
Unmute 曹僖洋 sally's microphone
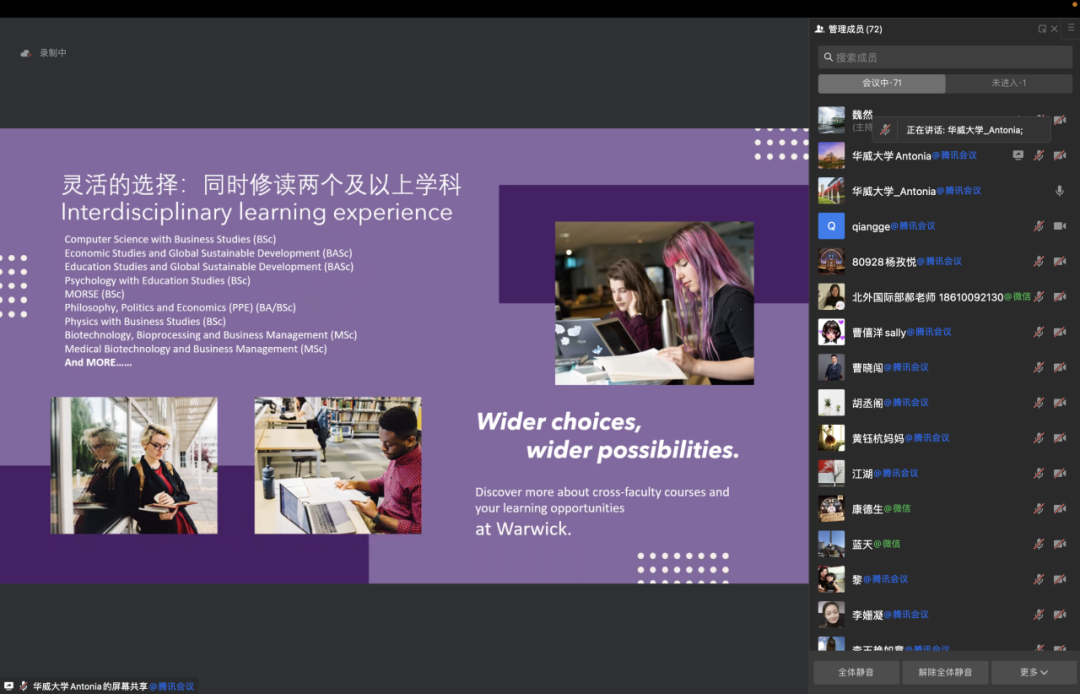click(x=1039, y=332)
